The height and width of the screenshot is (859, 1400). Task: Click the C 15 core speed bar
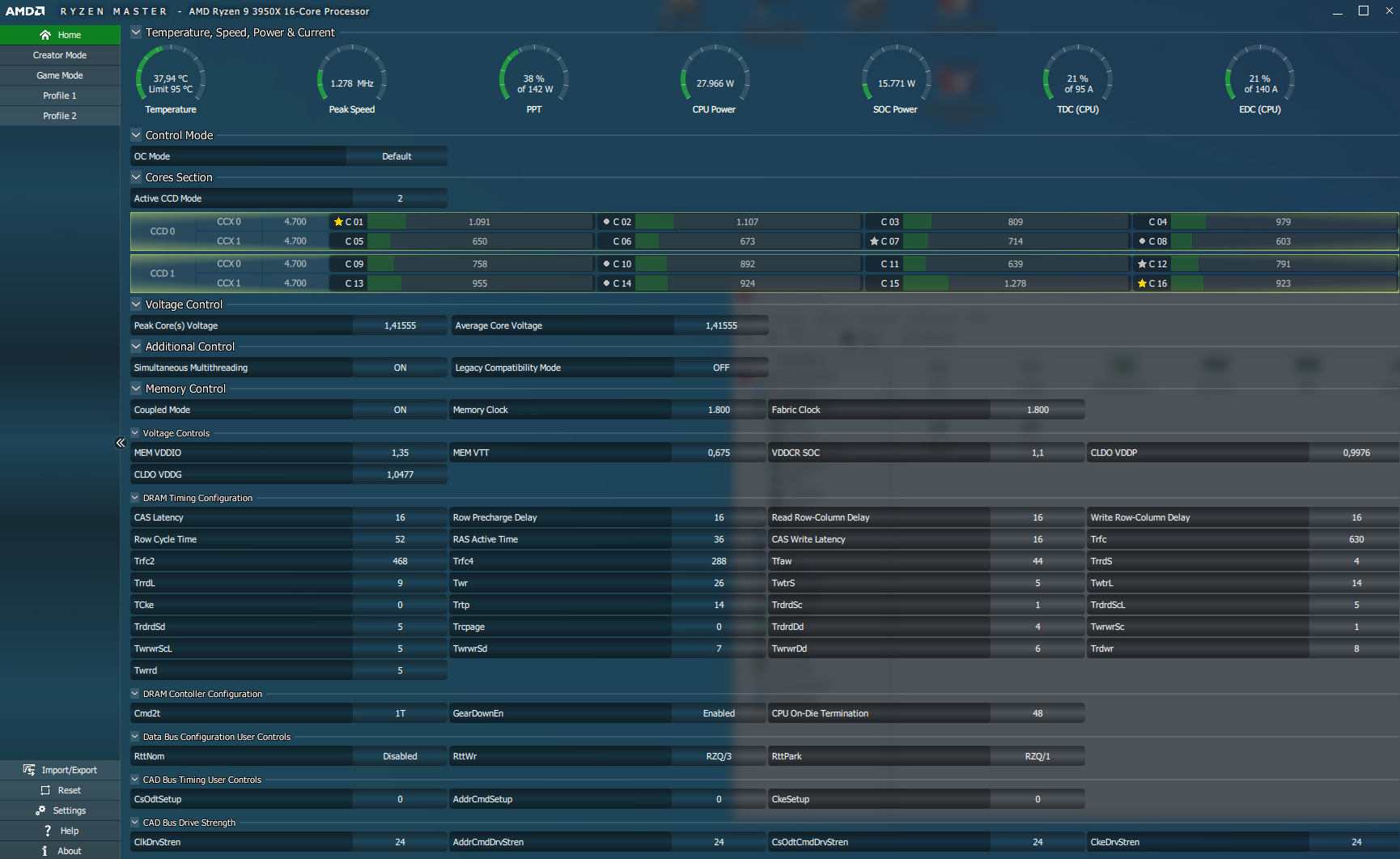(x=1016, y=283)
